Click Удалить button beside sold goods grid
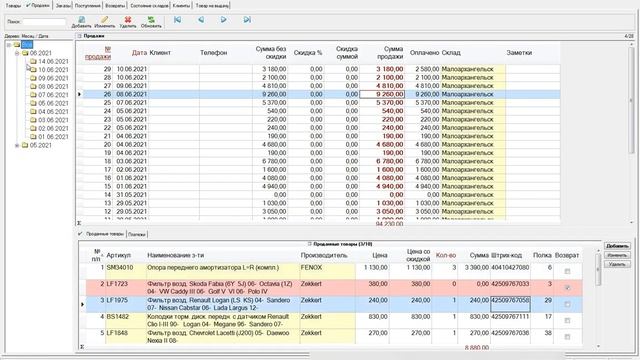 [x=617, y=264]
